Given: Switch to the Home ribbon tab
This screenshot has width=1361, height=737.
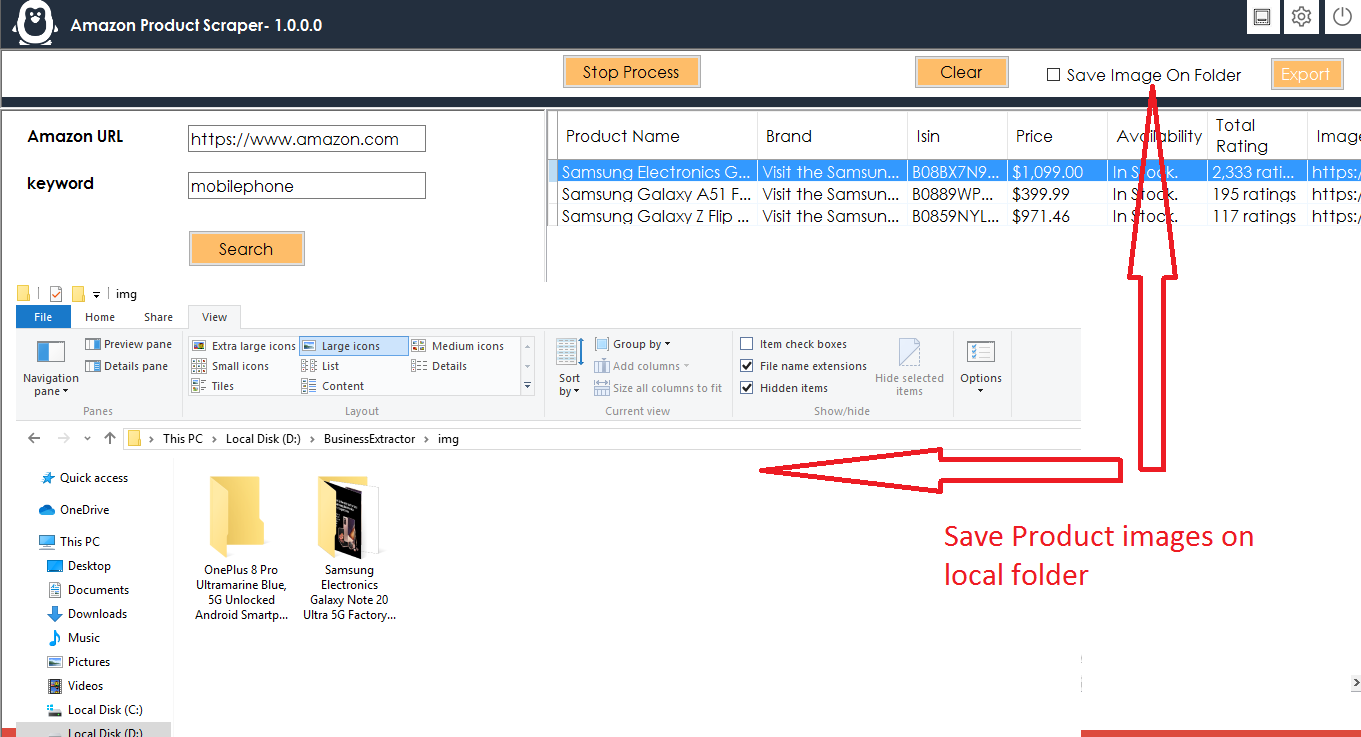Looking at the screenshot, I should (100, 317).
